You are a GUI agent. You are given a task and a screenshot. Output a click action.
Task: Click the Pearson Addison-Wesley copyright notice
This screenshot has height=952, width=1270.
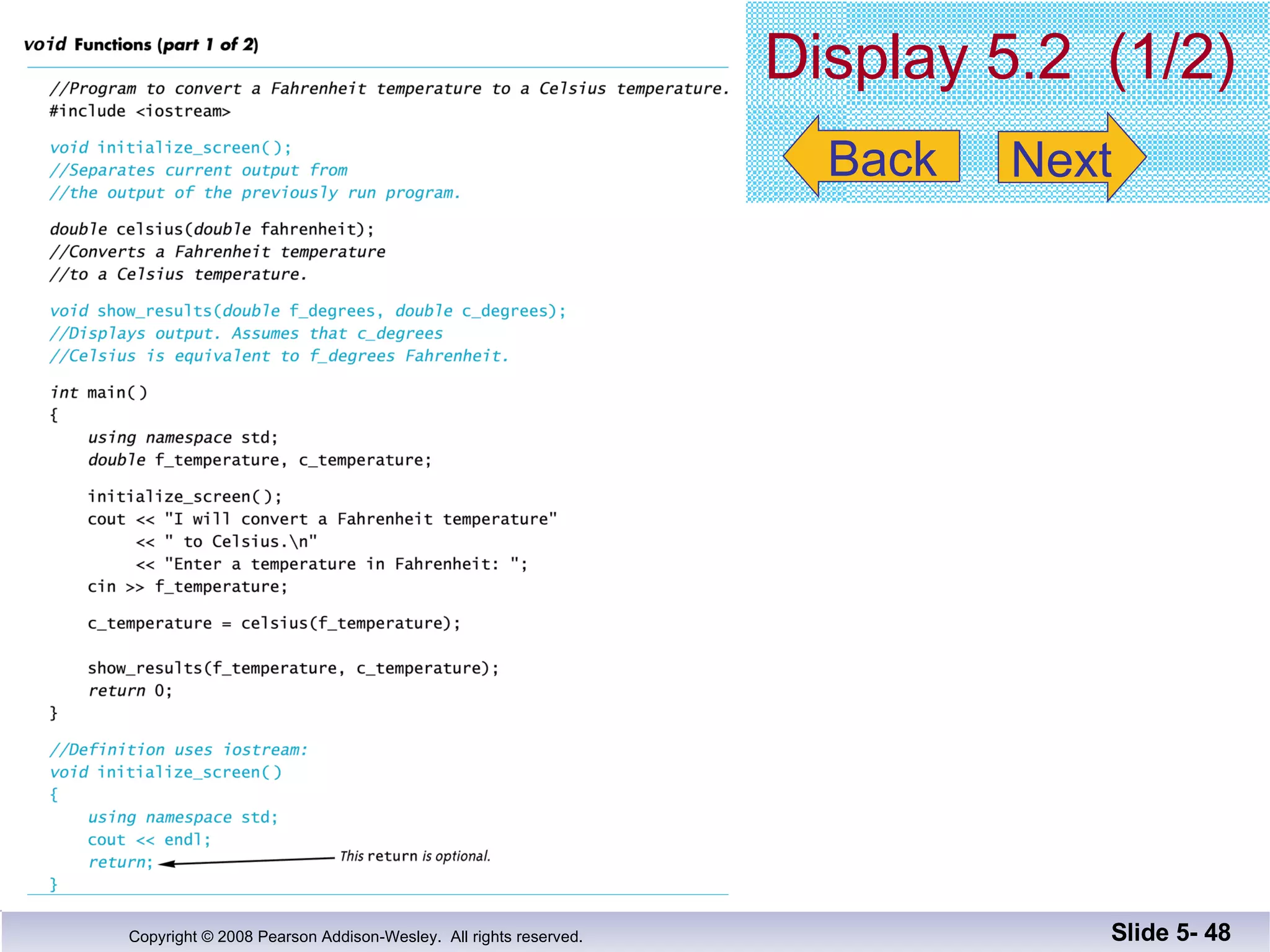click(x=355, y=937)
